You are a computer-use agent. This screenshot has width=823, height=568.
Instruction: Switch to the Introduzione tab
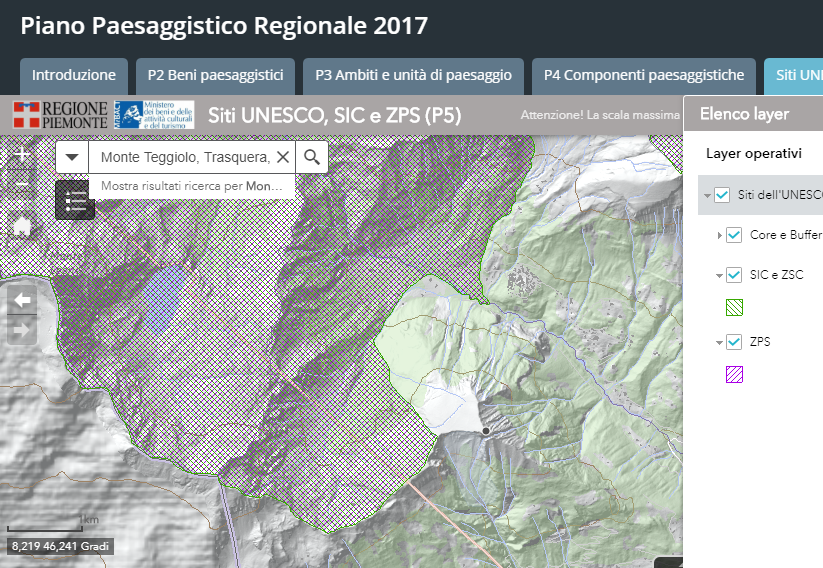(74, 76)
